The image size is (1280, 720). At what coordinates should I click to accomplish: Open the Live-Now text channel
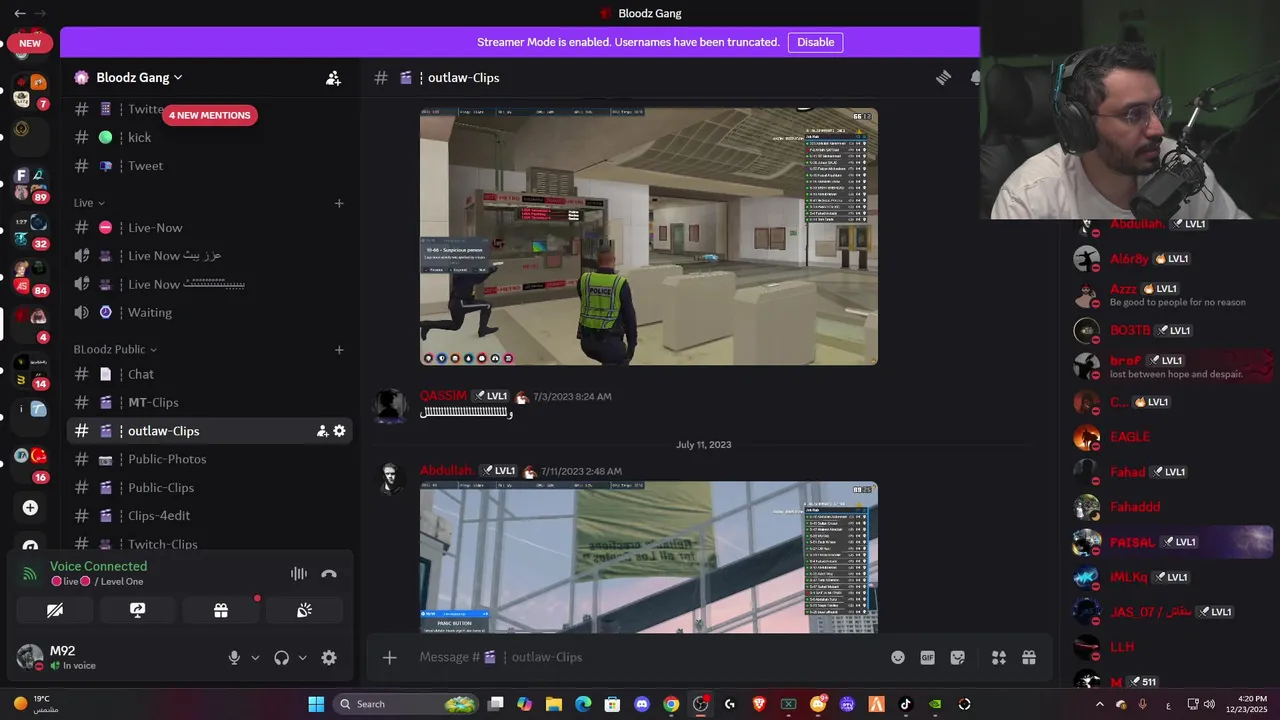point(210,227)
